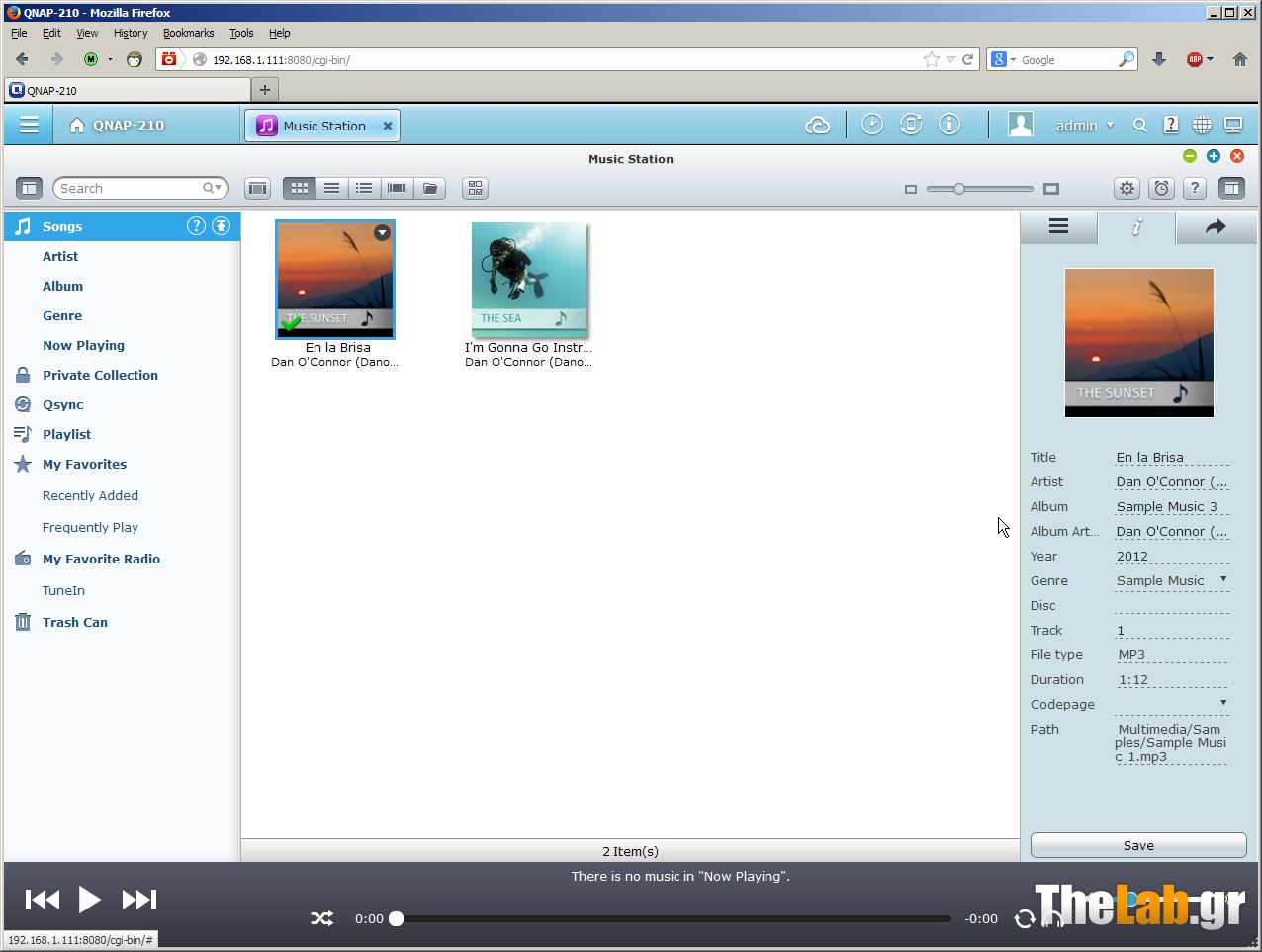Switch to info tab in right panel
This screenshot has height=952, width=1262.
1136,226
